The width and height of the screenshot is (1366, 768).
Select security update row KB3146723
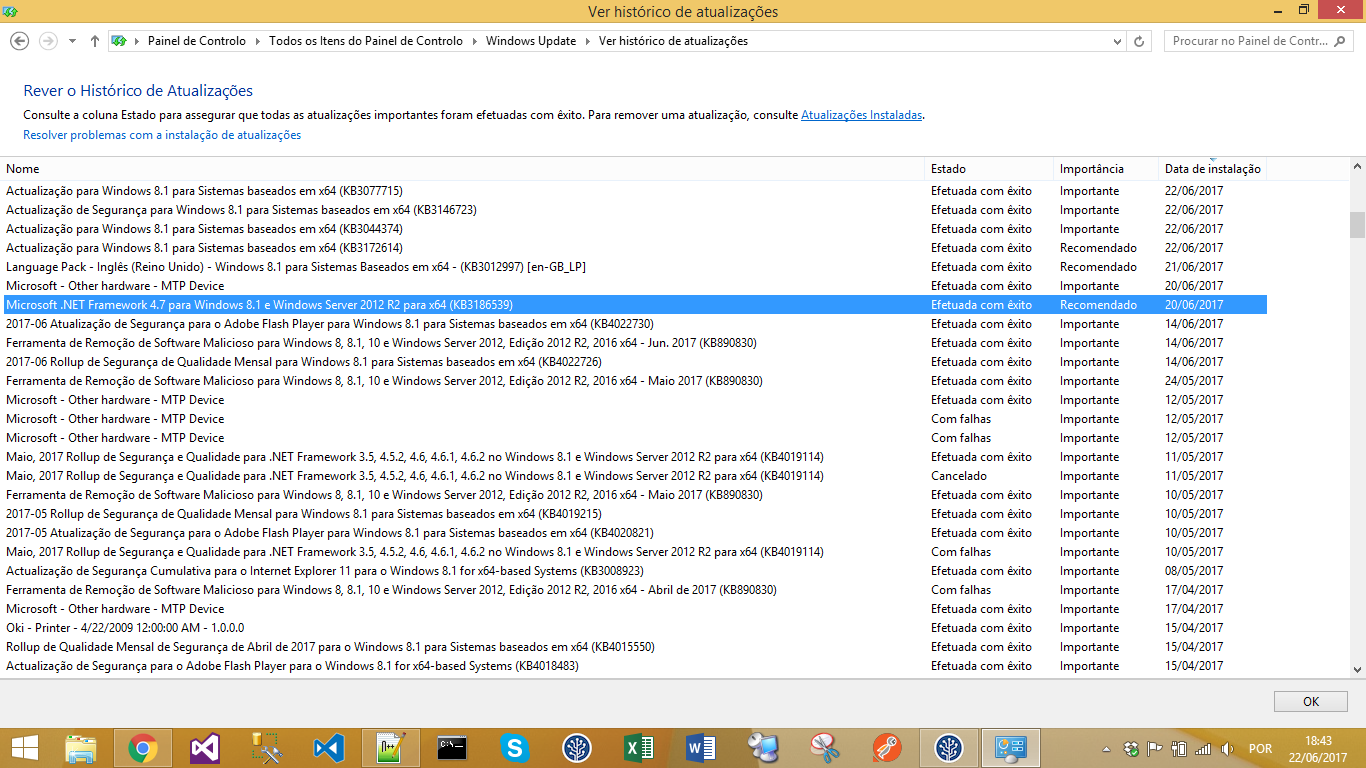point(634,210)
